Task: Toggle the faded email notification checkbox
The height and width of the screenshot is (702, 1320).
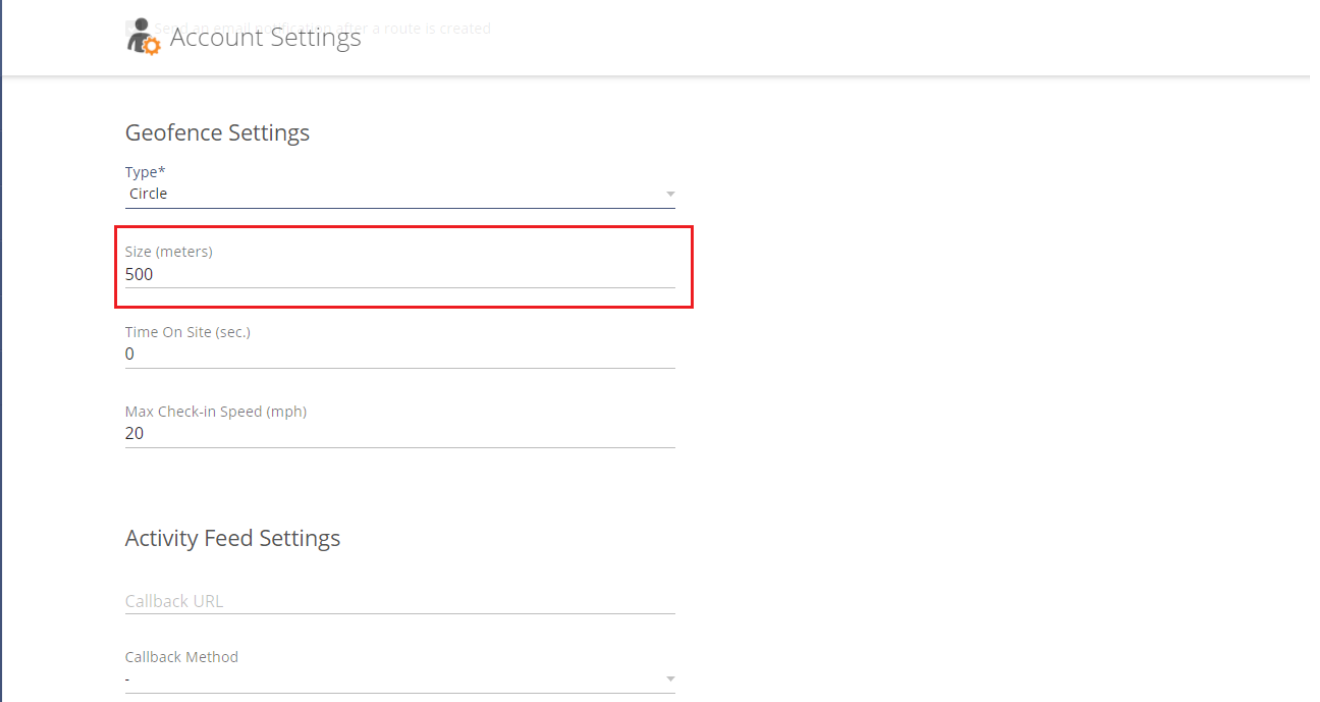Action: point(131,27)
